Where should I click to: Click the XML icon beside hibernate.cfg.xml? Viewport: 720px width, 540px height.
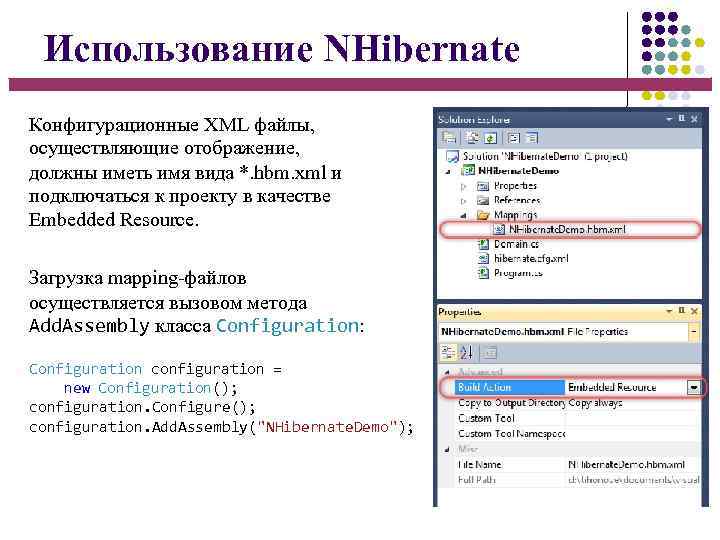coord(483,259)
